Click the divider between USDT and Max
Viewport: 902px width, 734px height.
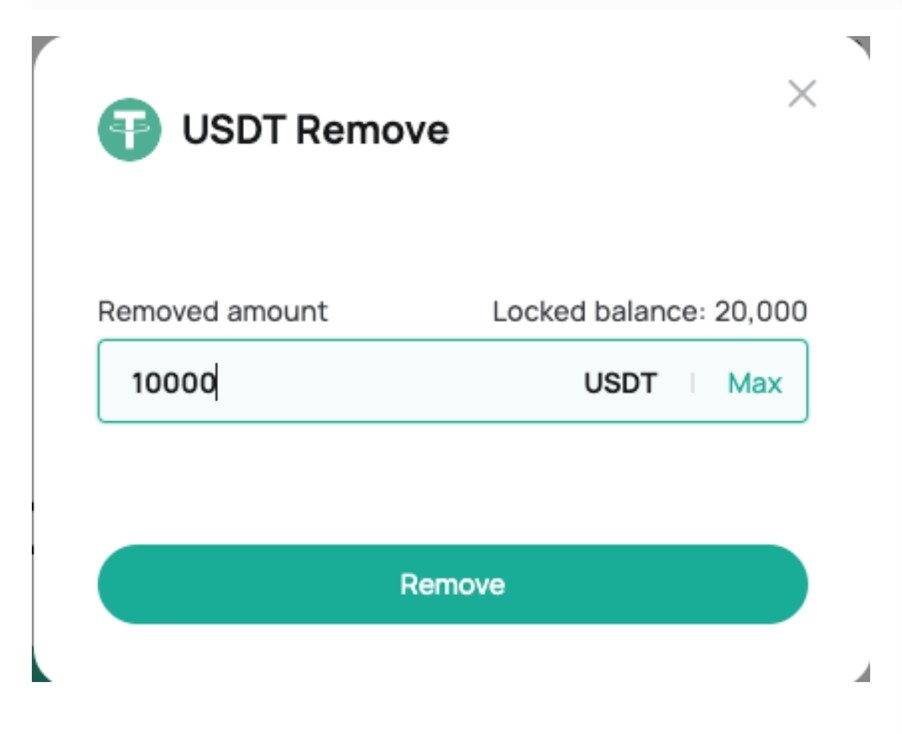pyautogui.click(x=693, y=383)
